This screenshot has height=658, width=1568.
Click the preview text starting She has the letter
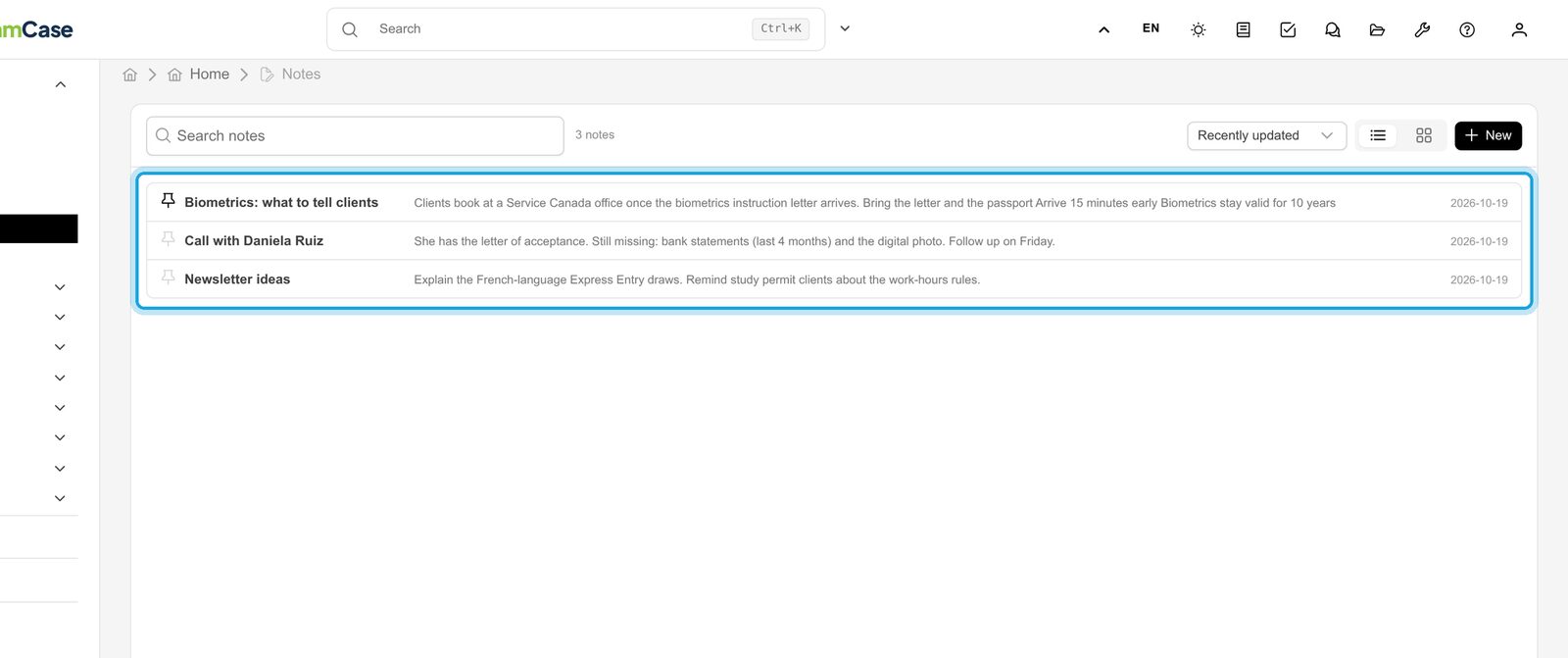(x=734, y=241)
